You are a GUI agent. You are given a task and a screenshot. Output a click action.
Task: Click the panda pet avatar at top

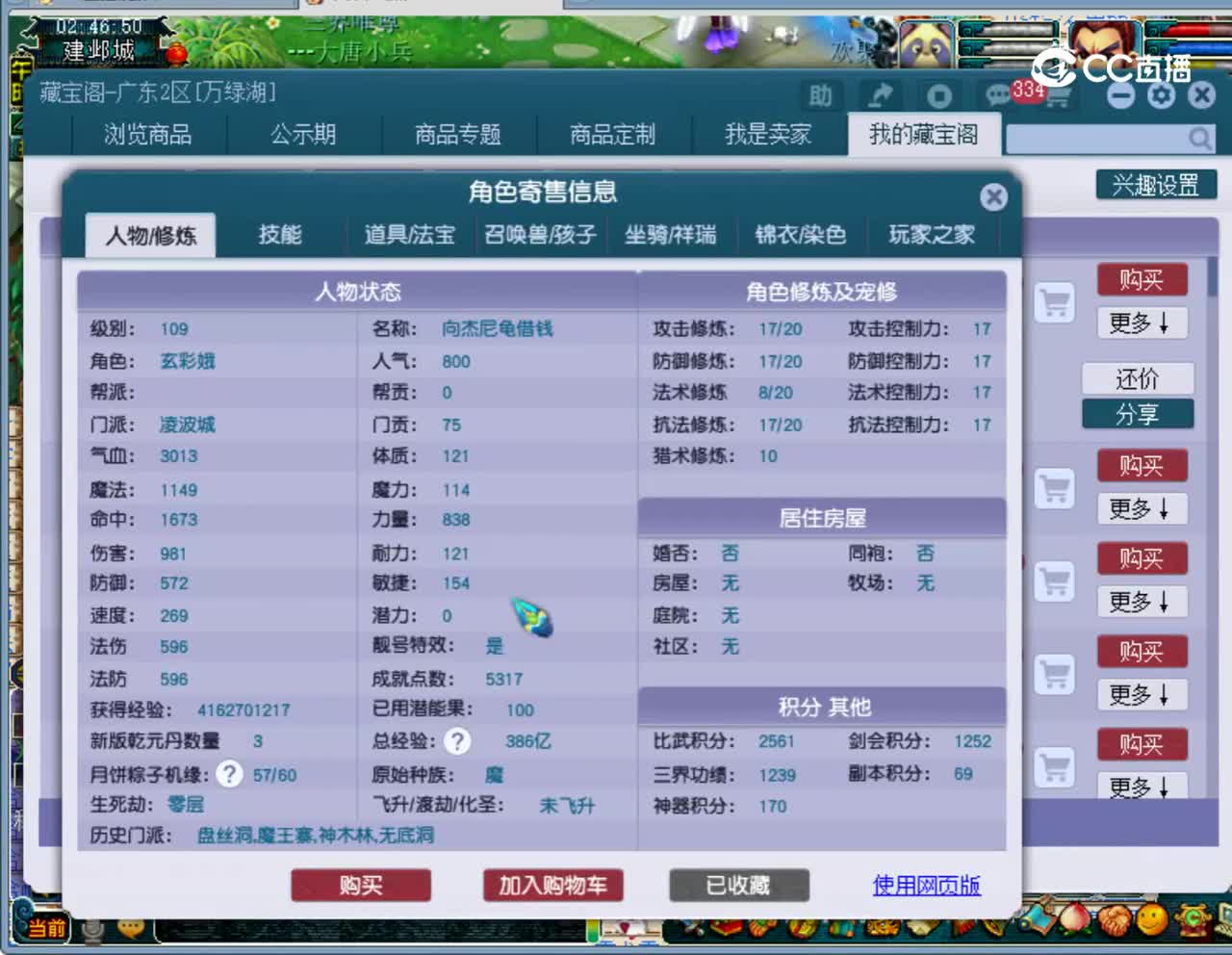tap(925, 43)
